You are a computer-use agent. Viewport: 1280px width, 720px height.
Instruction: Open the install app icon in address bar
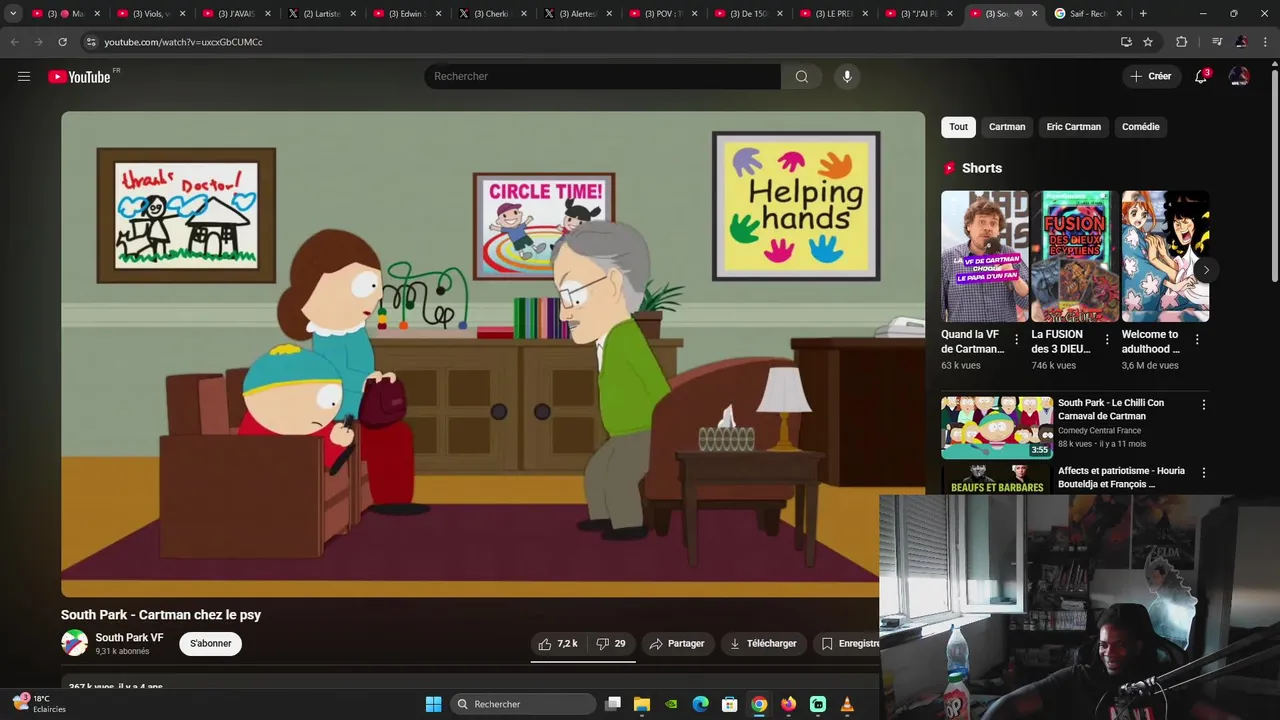point(1126,42)
